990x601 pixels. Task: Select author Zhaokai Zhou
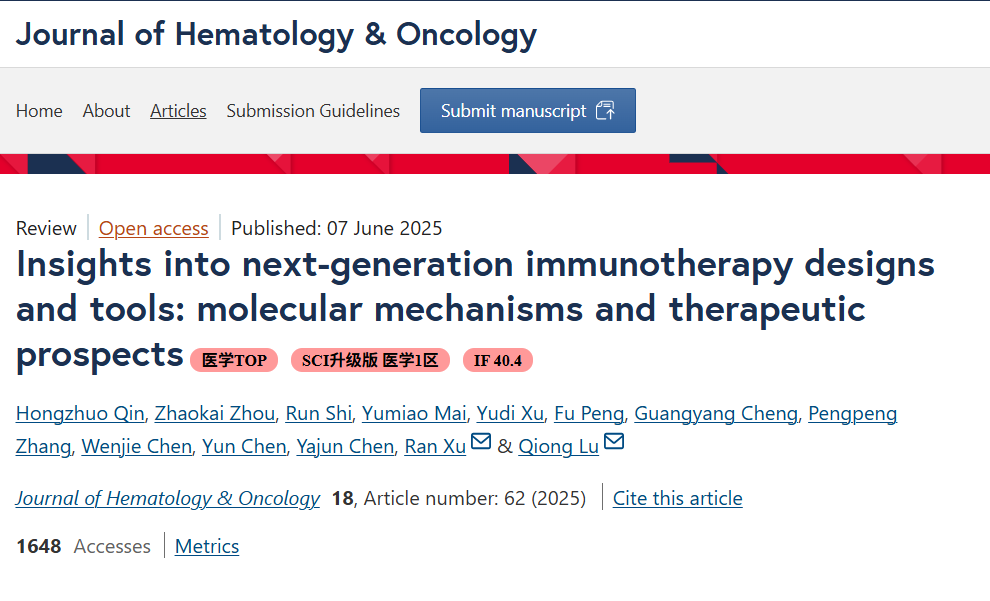[215, 414]
